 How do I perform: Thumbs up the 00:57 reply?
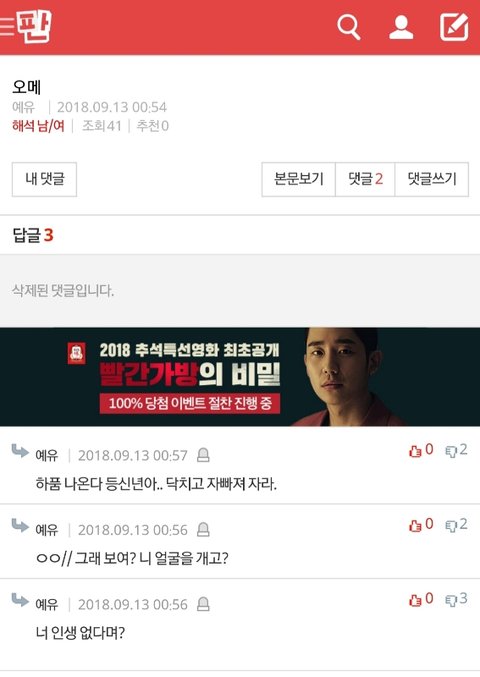pos(421,450)
